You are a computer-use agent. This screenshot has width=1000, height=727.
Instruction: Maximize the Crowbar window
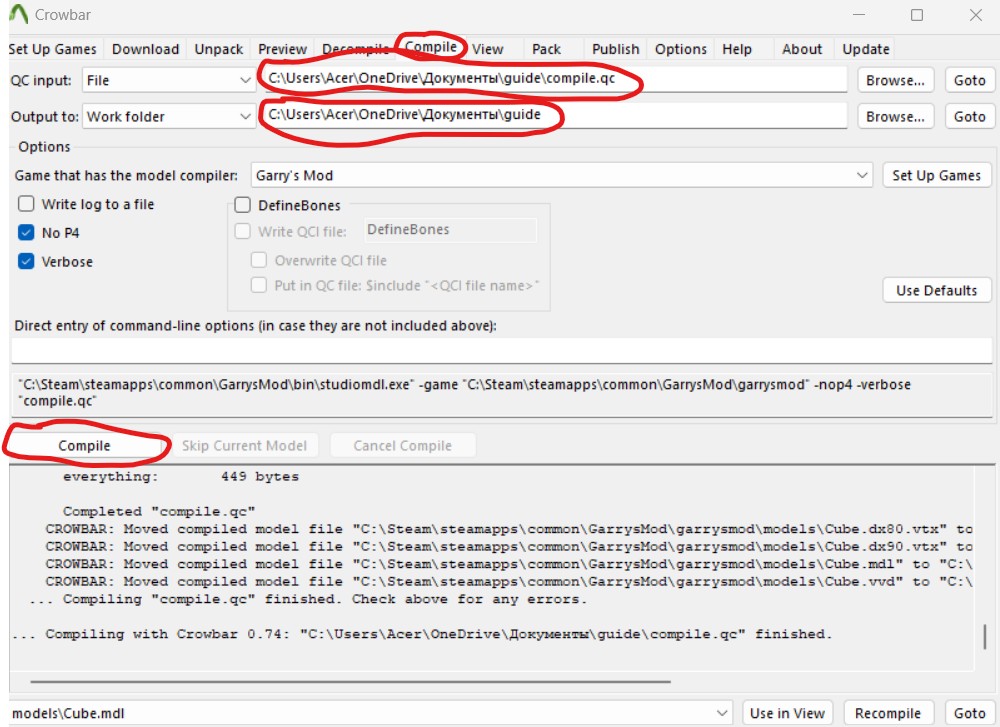pos(916,15)
